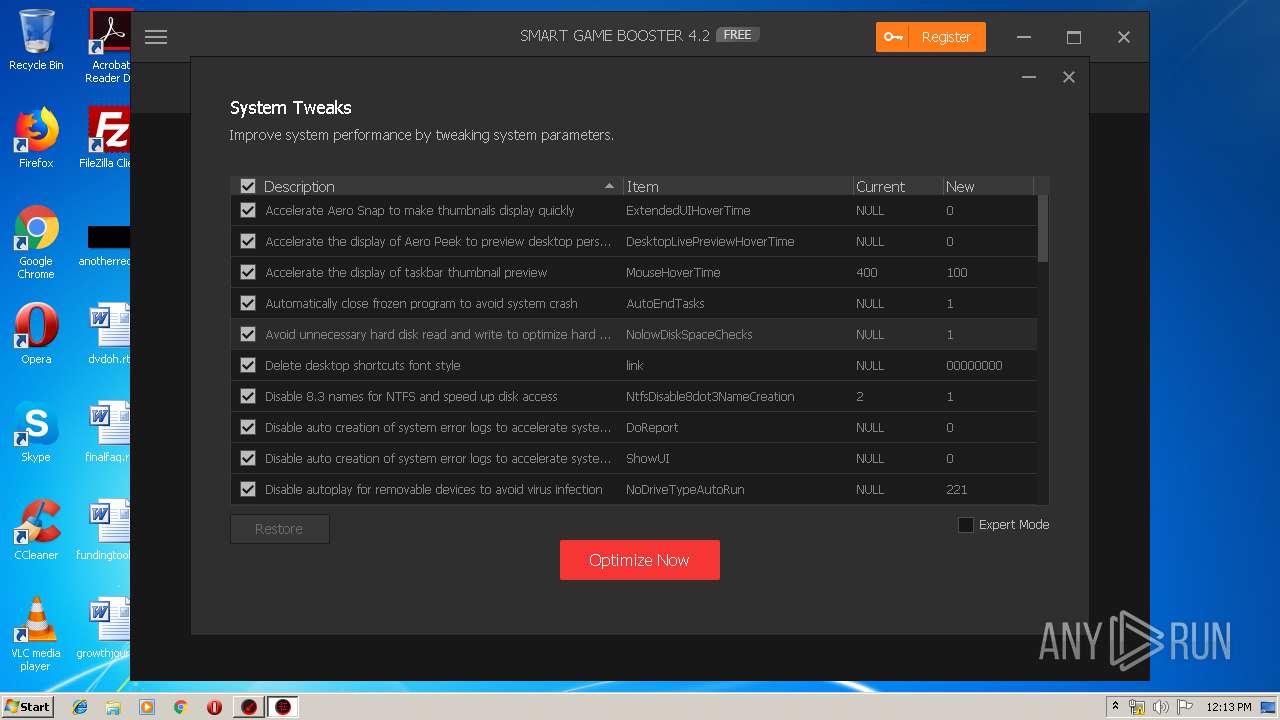Click the Windows Start button

pyautogui.click(x=27, y=707)
